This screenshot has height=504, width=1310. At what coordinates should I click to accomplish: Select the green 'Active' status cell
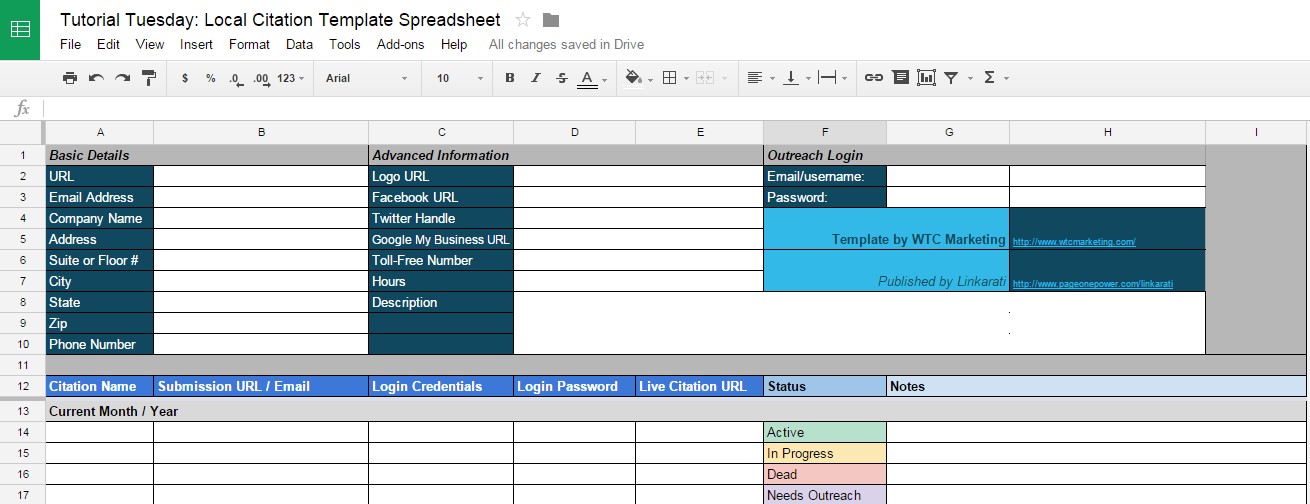825,432
